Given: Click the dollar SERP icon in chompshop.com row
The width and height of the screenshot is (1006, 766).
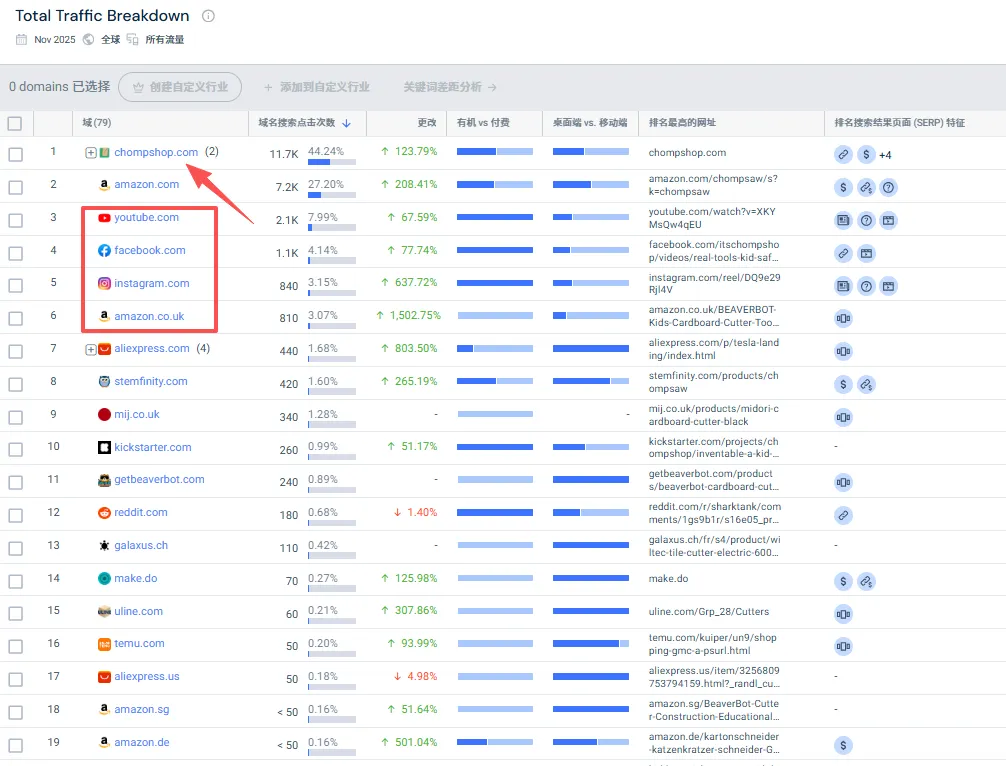Looking at the screenshot, I should (x=866, y=155).
